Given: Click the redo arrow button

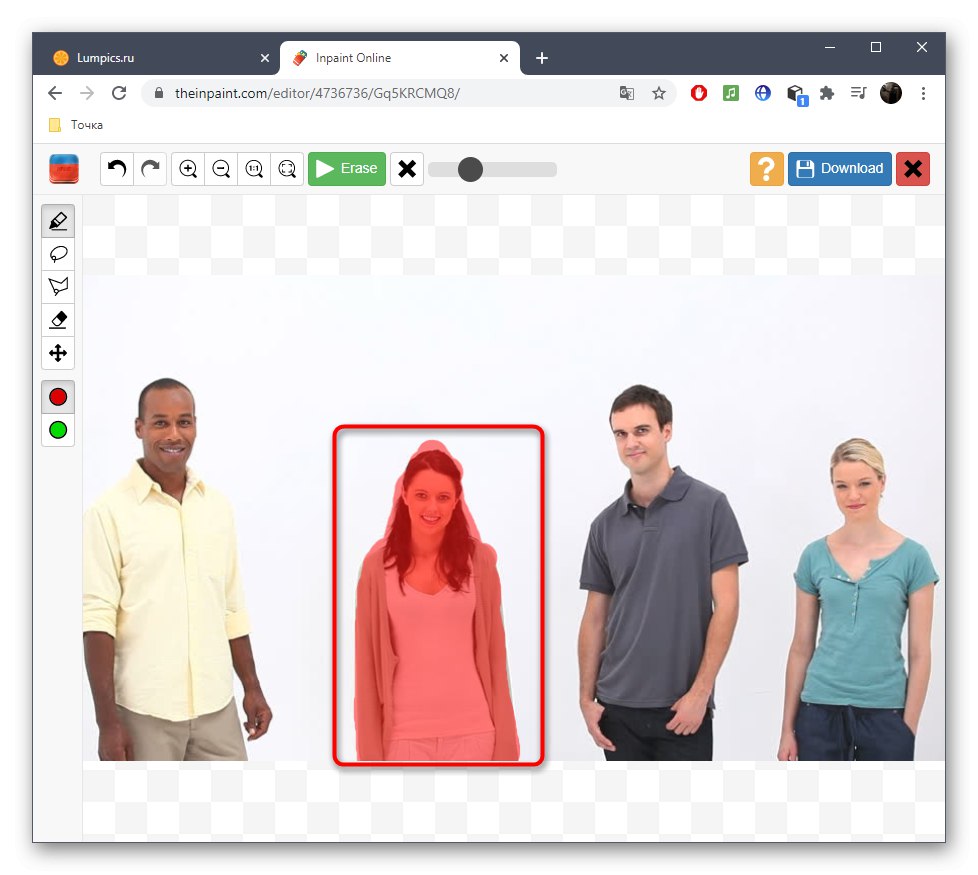Looking at the screenshot, I should [150, 168].
